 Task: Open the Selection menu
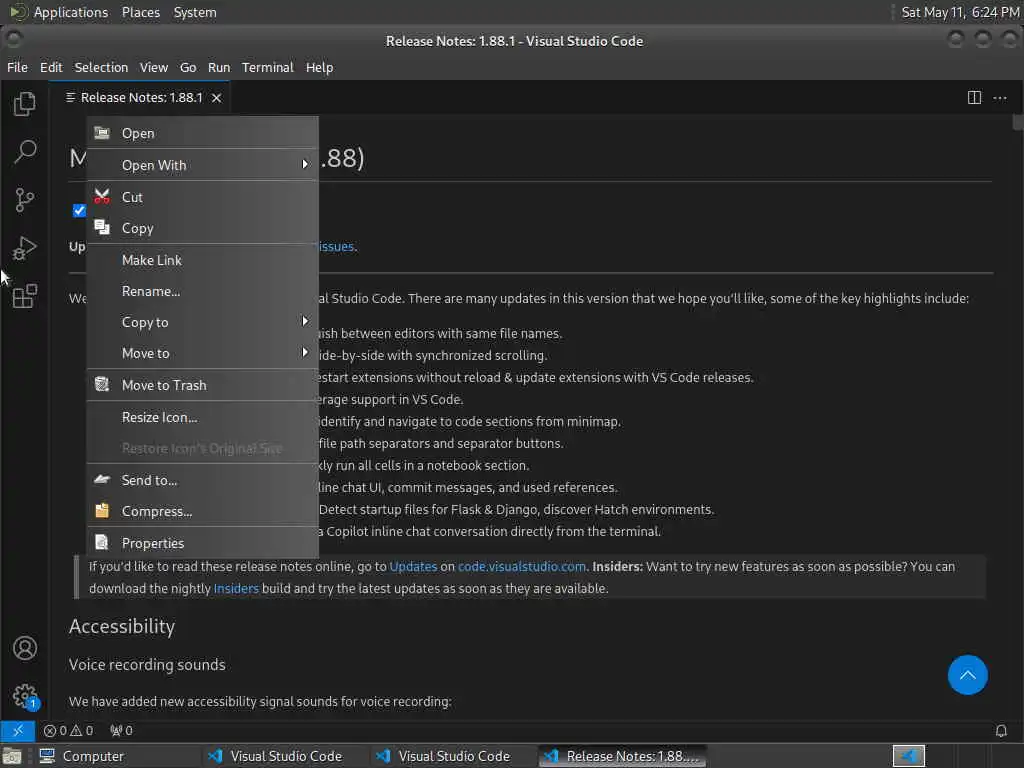[101, 67]
